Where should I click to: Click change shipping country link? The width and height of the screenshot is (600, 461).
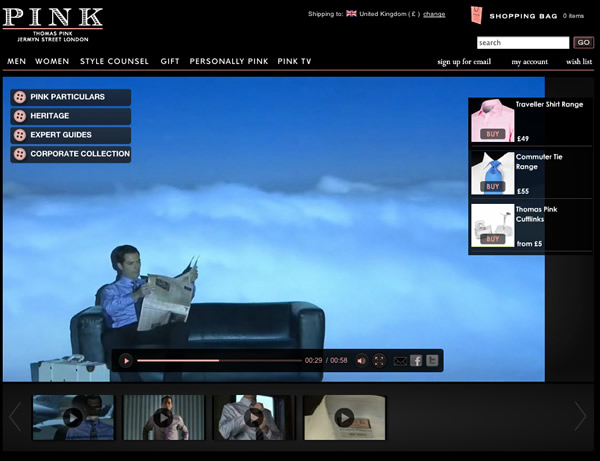tap(434, 14)
